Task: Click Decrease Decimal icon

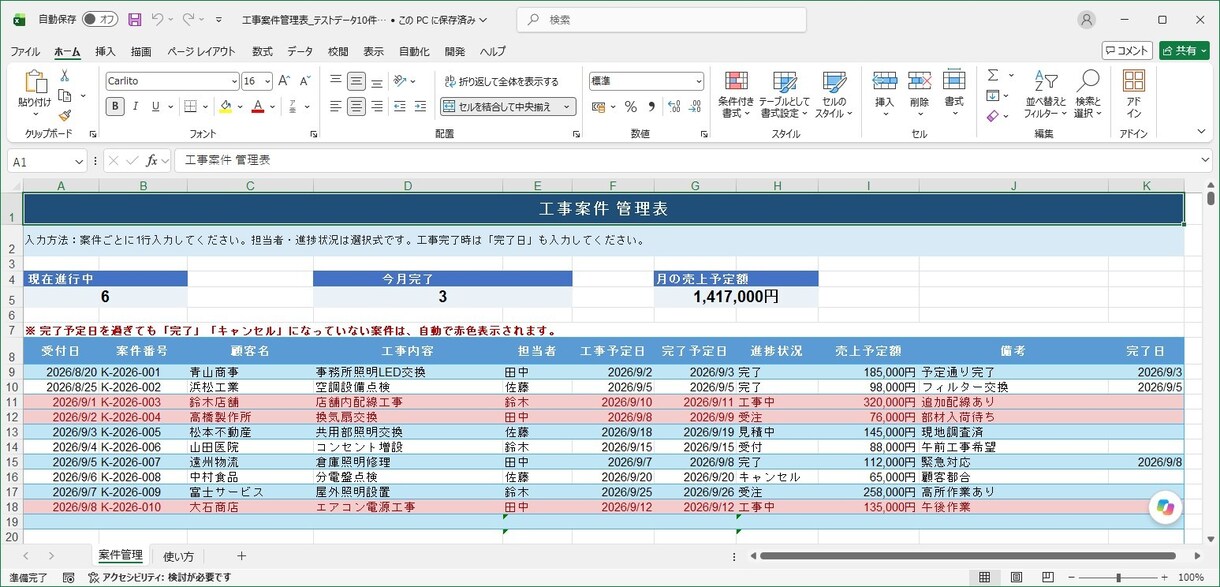Action: click(695, 106)
